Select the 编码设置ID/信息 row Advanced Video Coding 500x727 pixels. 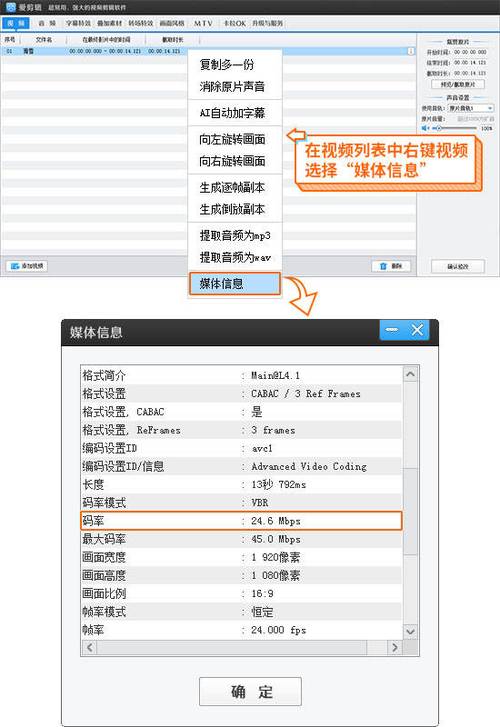(241, 466)
